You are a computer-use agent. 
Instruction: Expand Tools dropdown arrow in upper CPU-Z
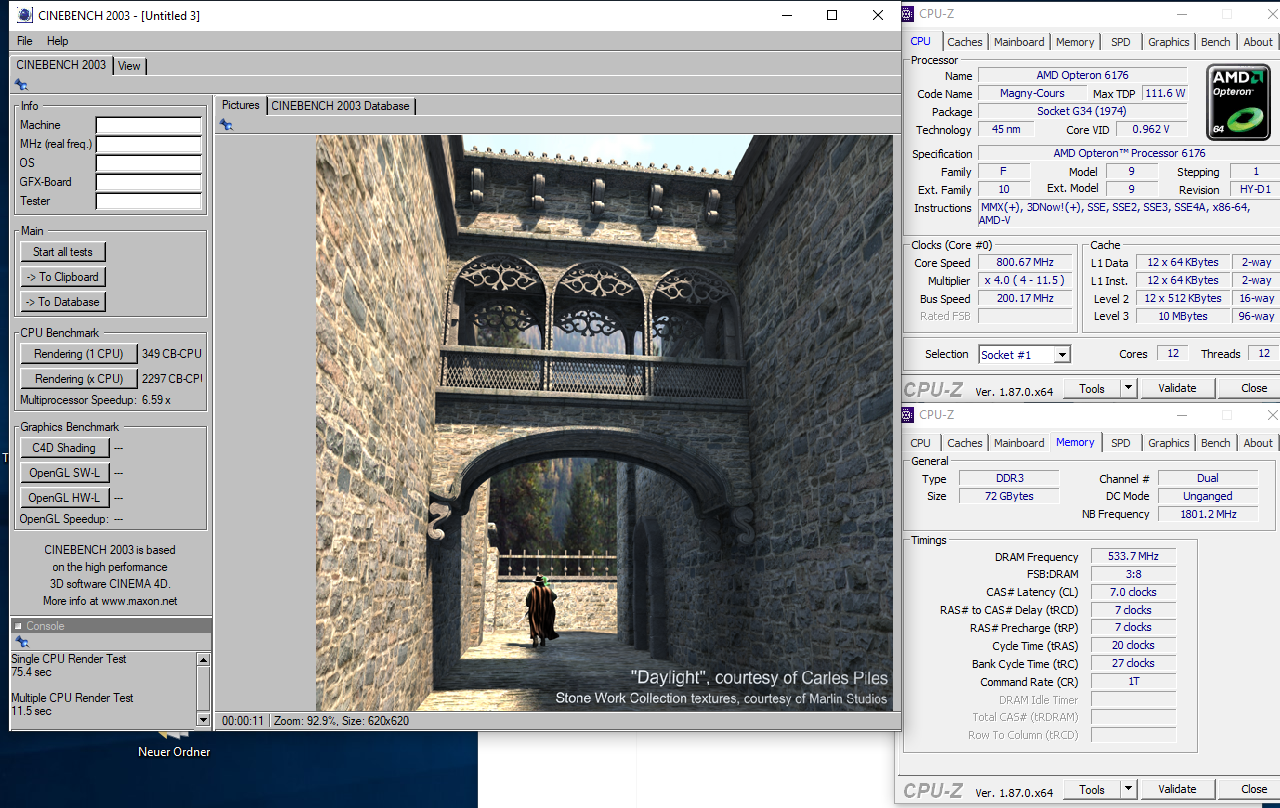(1129, 388)
